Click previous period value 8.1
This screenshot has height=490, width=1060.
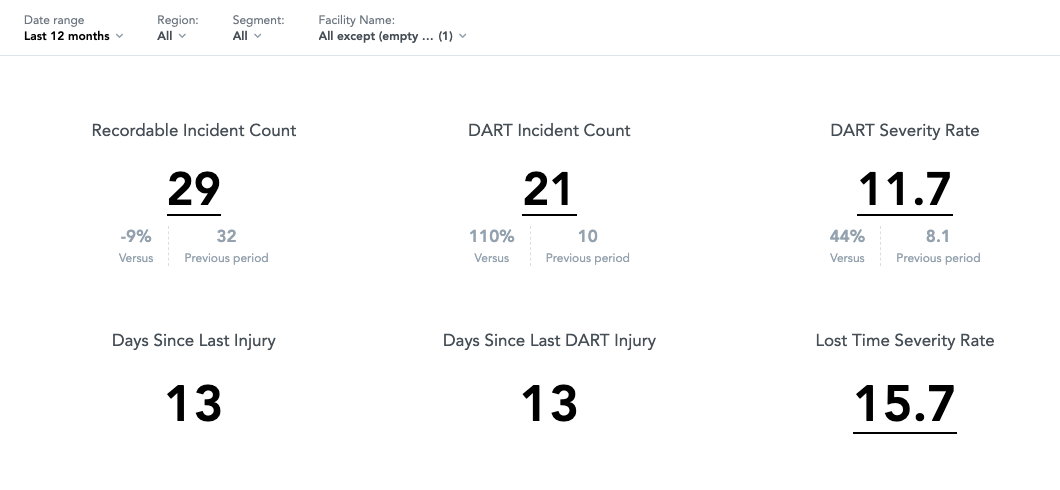[x=938, y=236]
